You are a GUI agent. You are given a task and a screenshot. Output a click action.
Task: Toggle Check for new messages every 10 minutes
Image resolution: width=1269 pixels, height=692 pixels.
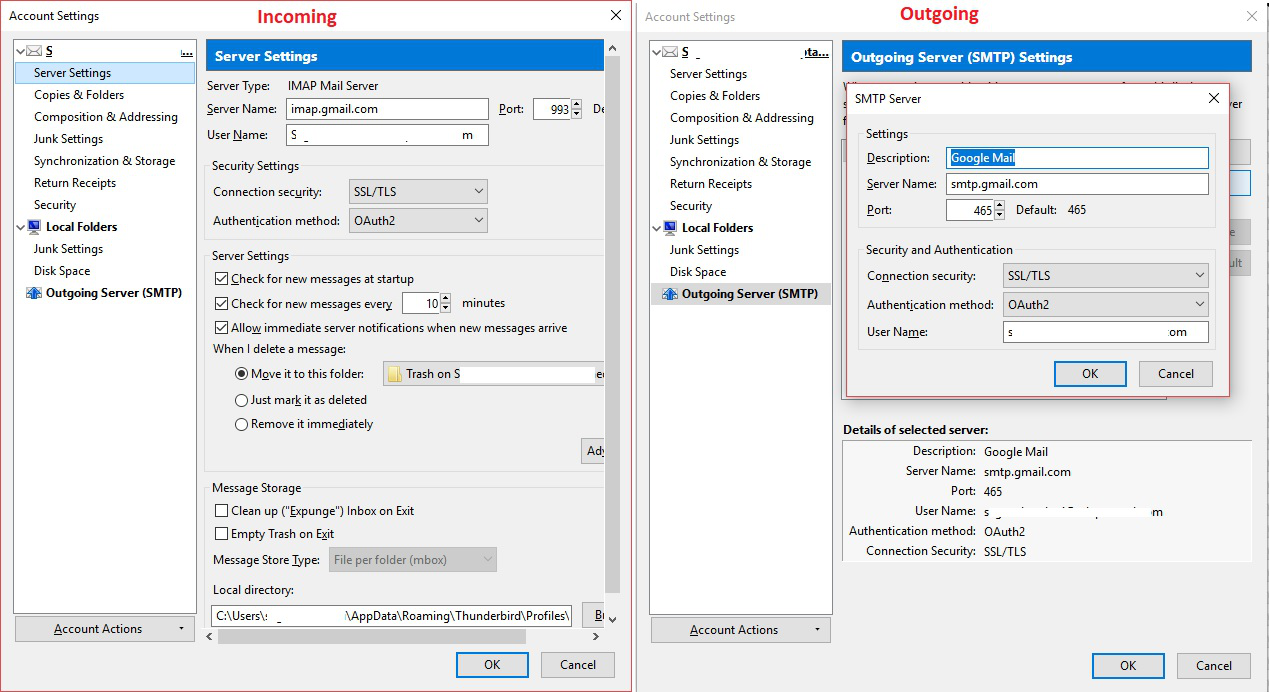click(222, 303)
